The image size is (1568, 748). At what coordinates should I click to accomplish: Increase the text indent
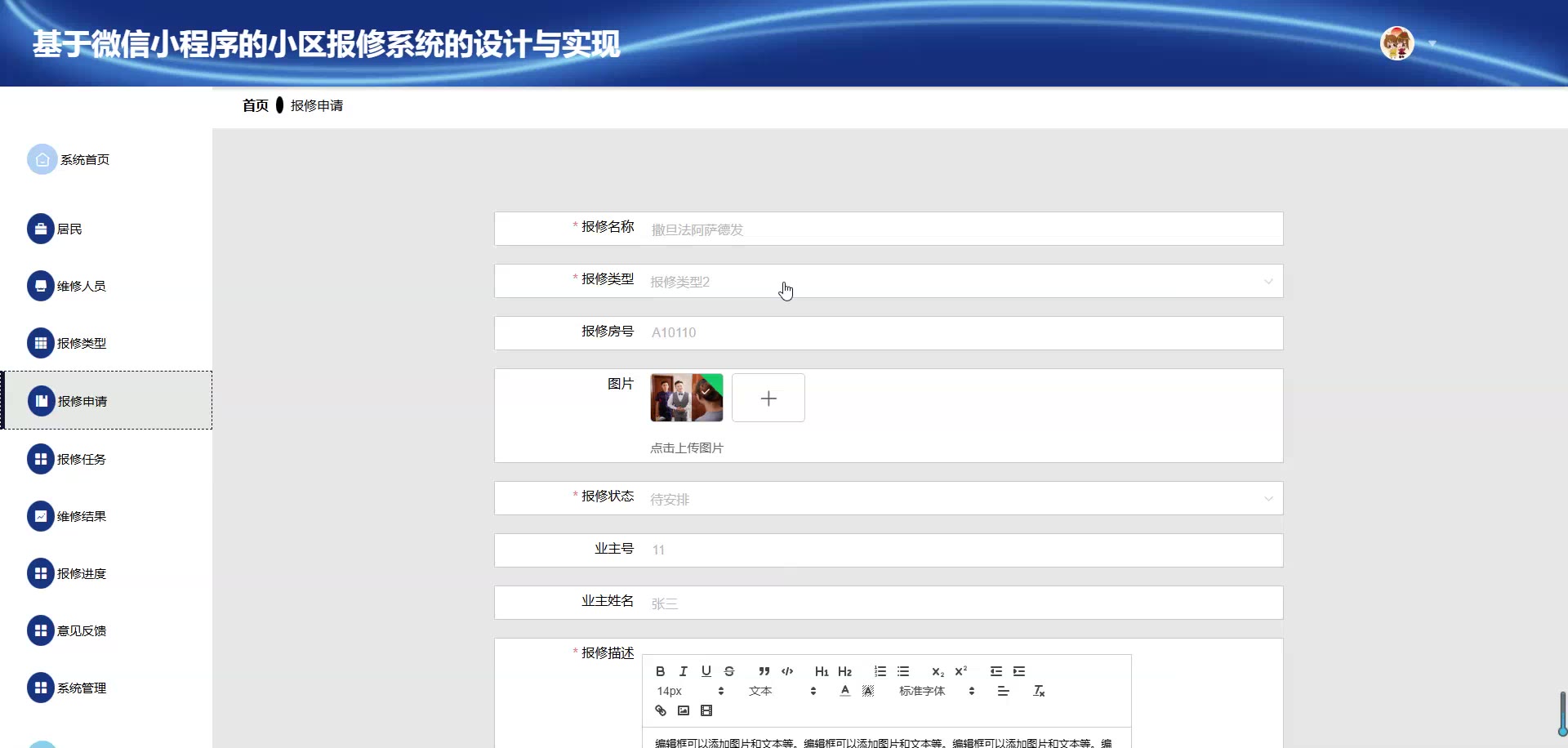click(x=1019, y=671)
